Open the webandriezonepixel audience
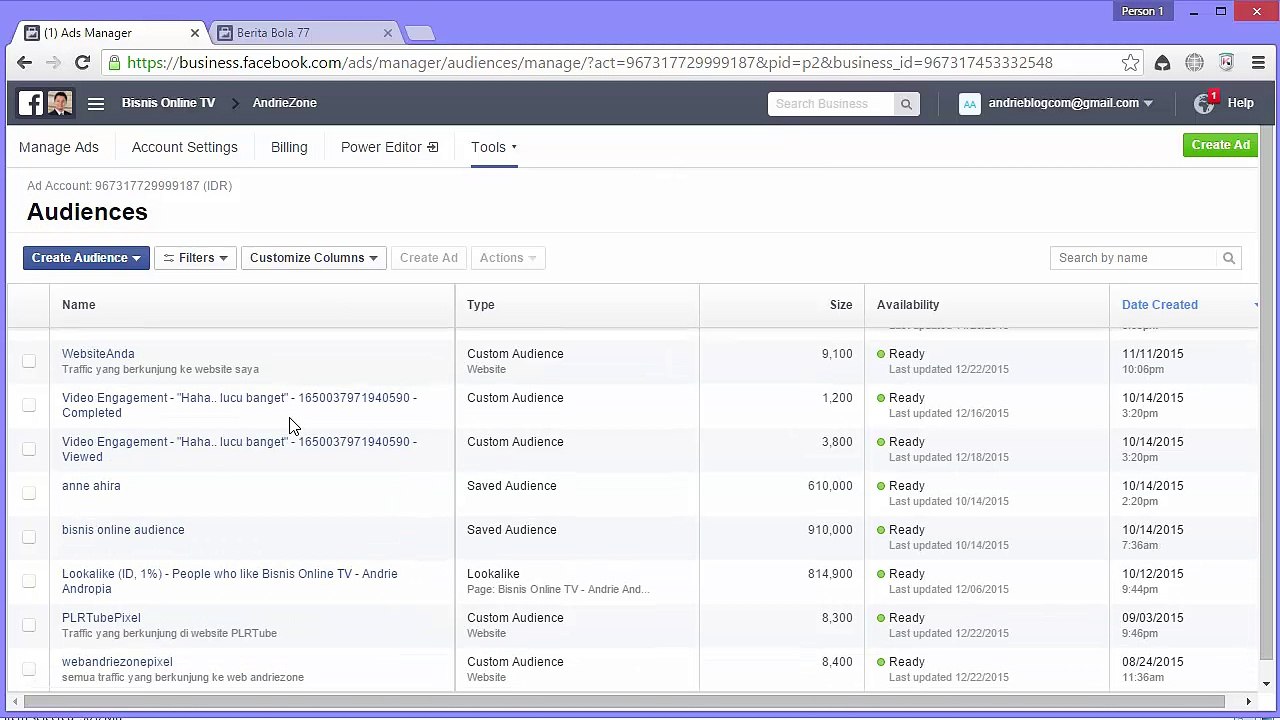Viewport: 1280px width, 720px height. 117,662
